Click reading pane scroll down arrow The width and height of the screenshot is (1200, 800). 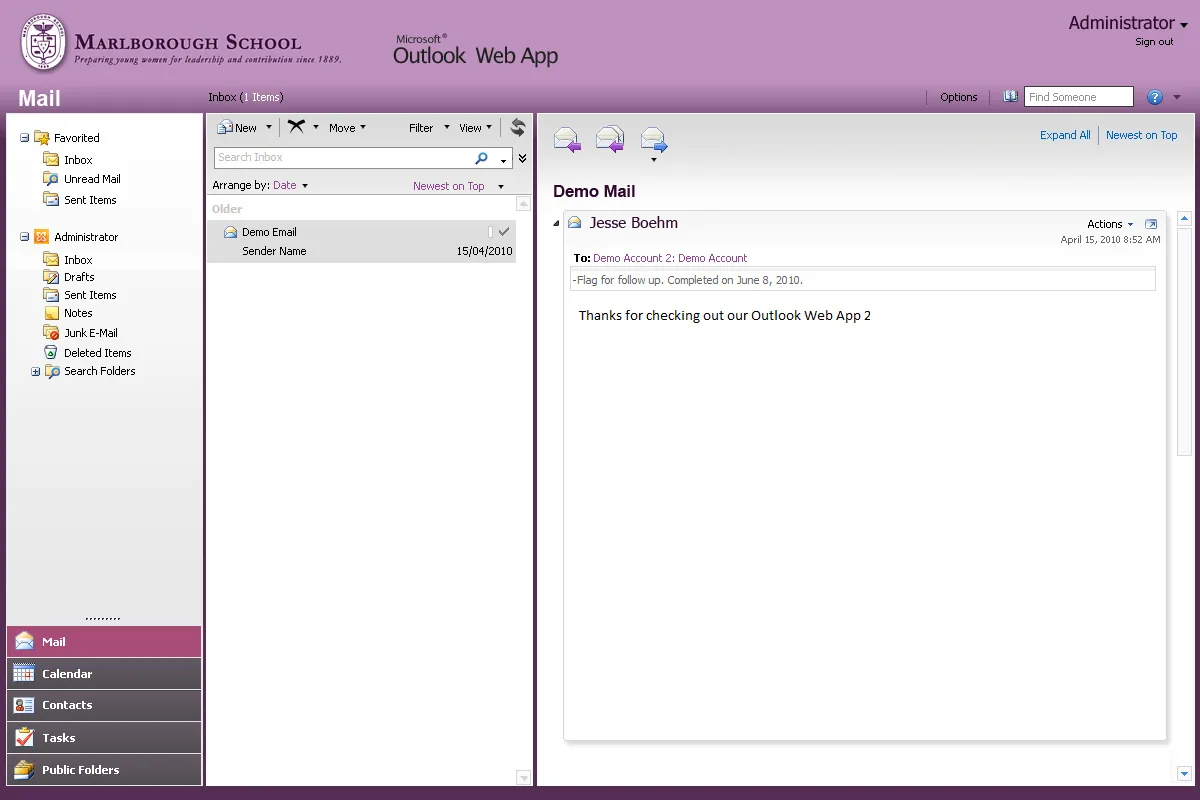1184,773
